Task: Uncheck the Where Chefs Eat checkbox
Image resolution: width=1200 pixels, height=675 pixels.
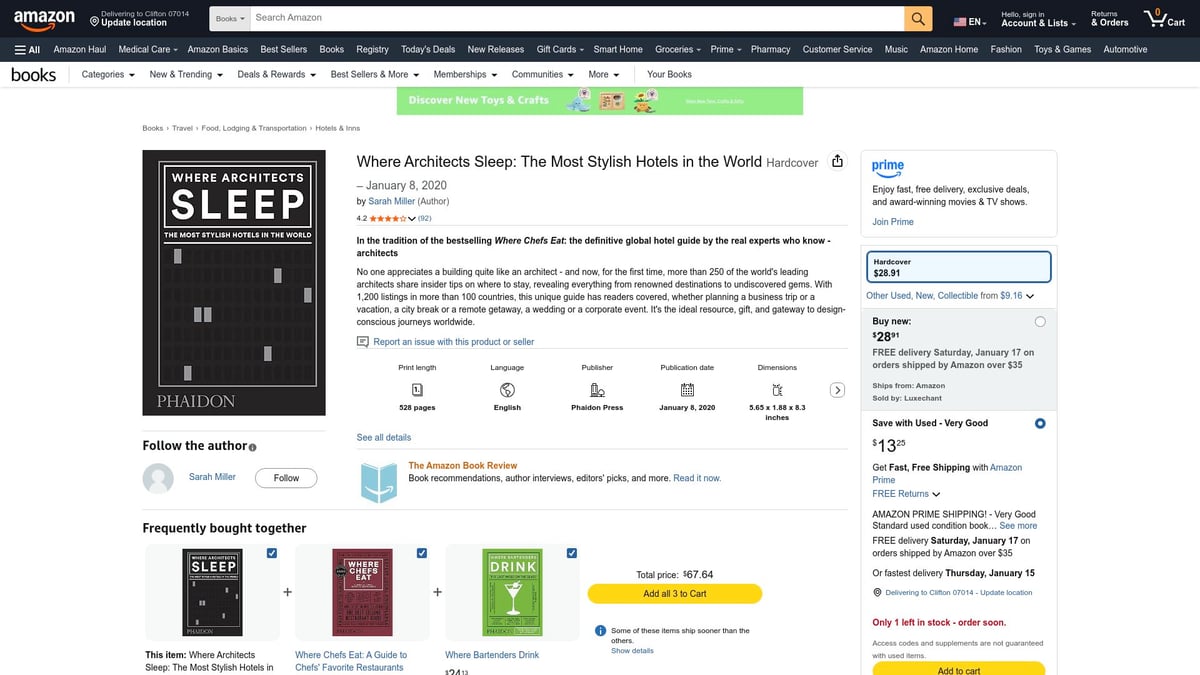Action: coord(421,553)
